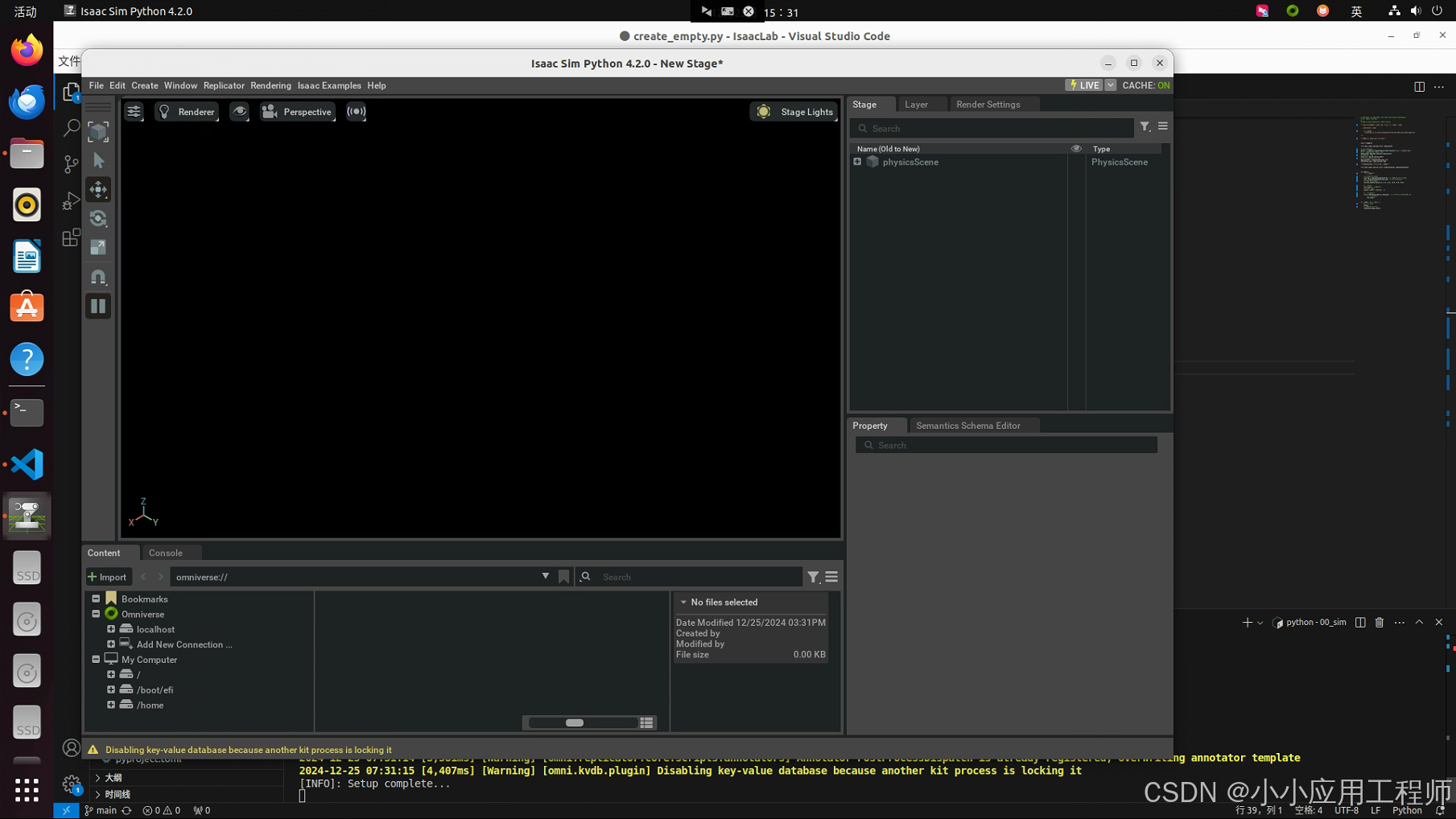Click the Import button in Content

[108, 577]
